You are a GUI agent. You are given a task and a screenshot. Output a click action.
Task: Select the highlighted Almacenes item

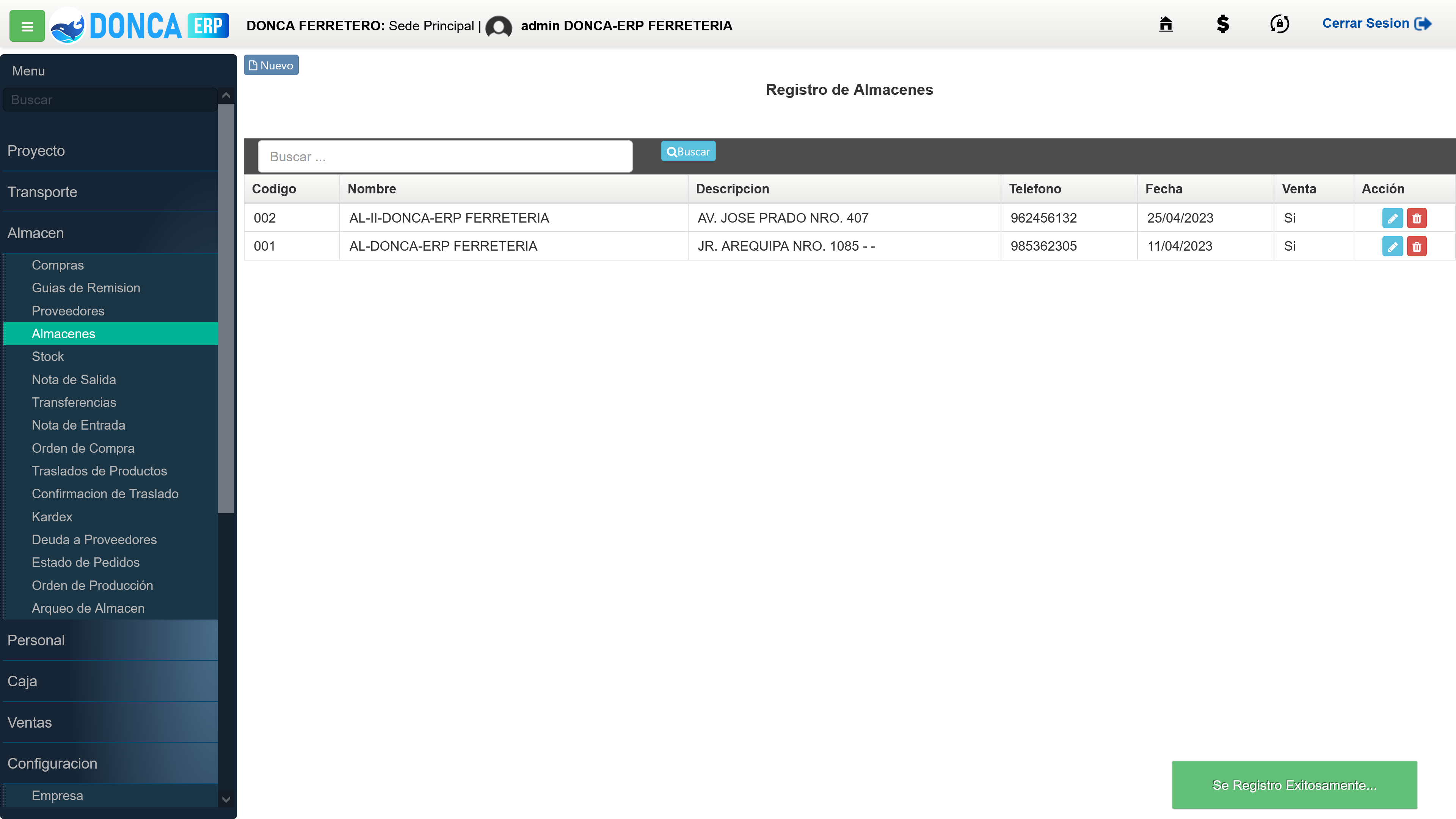[110, 334]
